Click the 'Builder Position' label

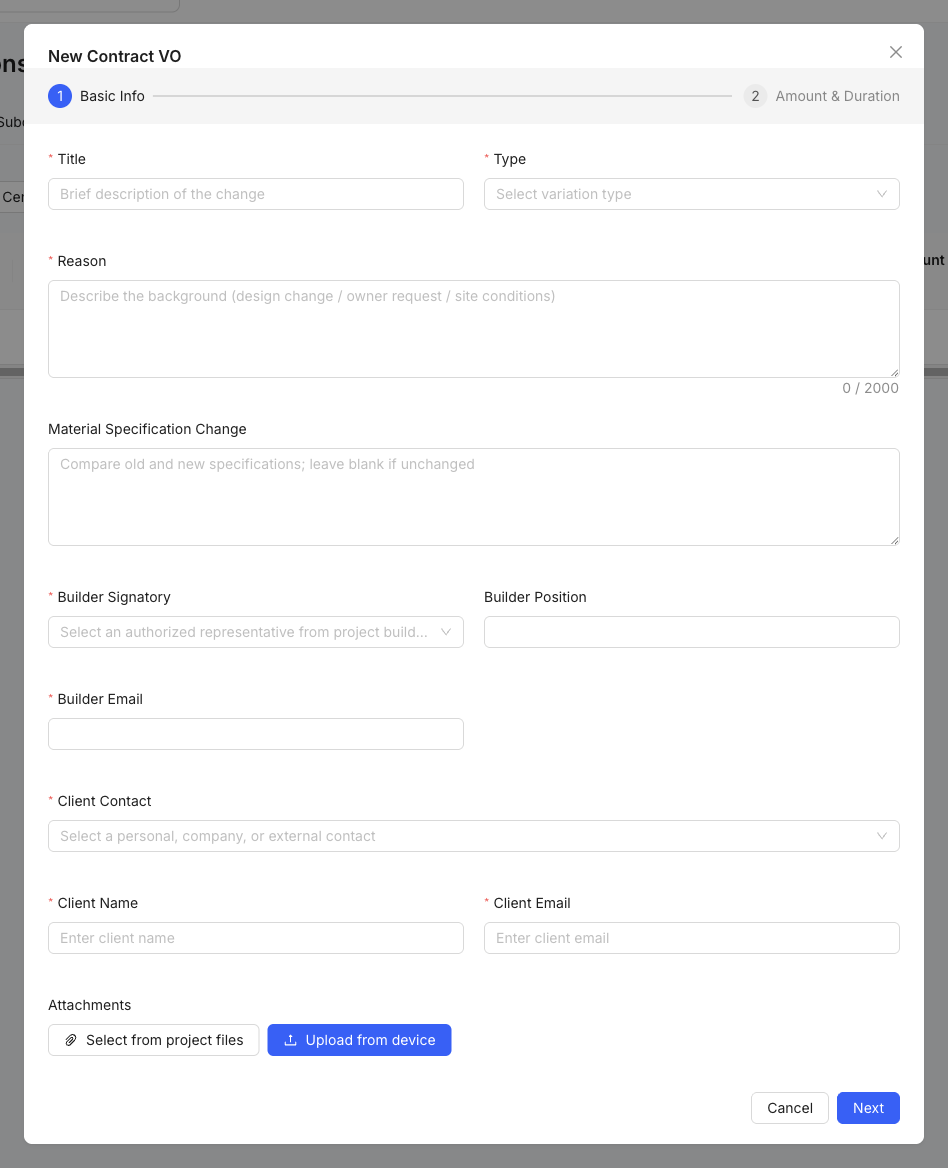(x=535, y=597)
